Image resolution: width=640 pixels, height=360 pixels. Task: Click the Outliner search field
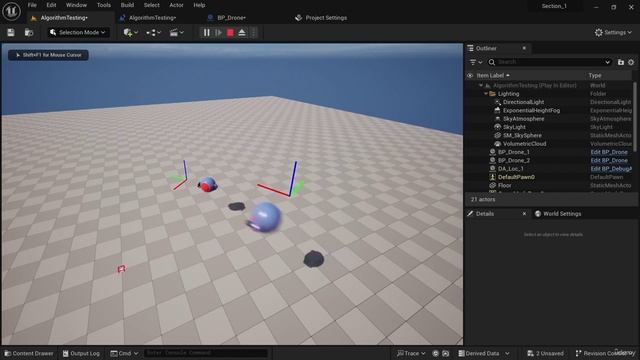(x=549, y=62)
